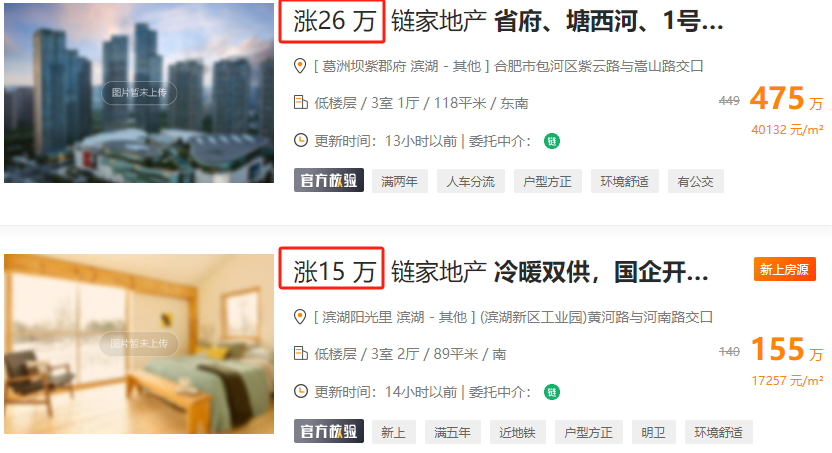Click the building icon beside 89平米 details
Viewport: 832px width, 453px height.
tap(300, 353)
